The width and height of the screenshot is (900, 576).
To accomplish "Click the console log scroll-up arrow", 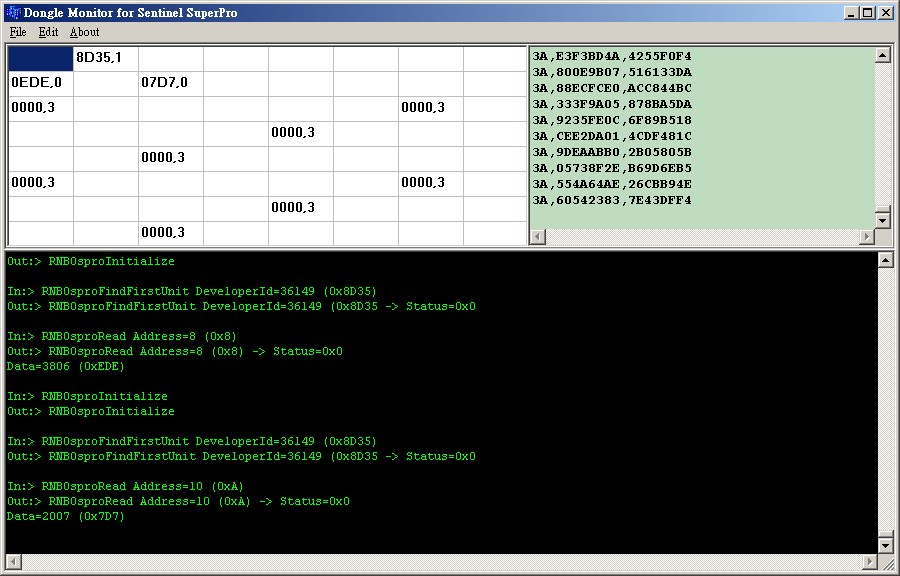I will [x=885, y=260].
